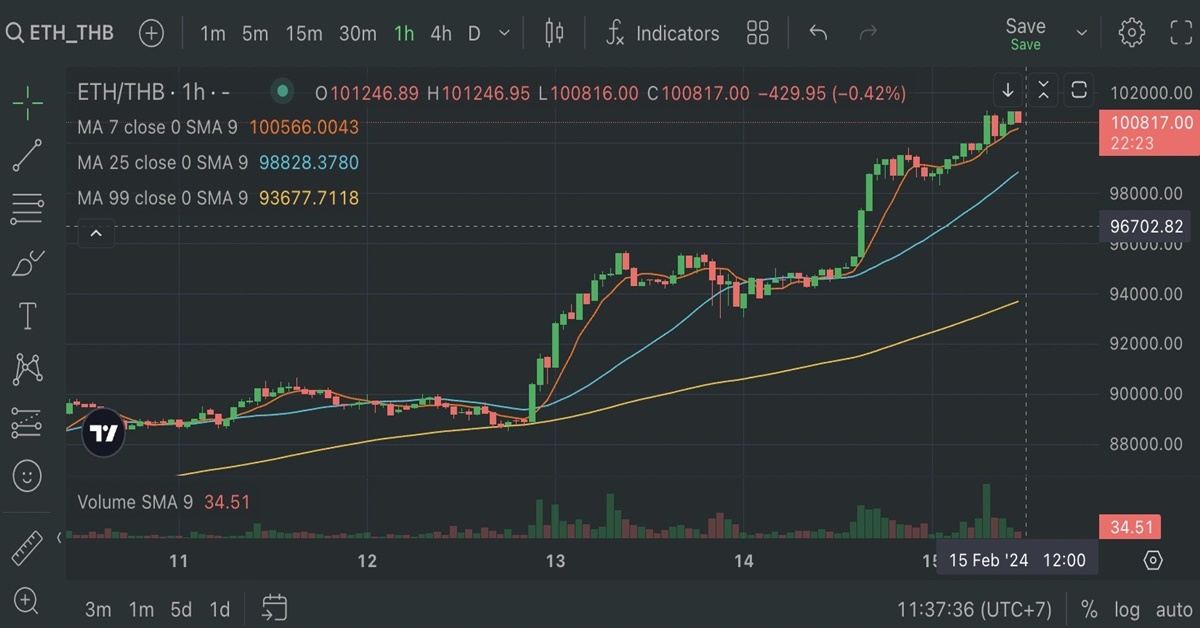The height and width of the screenshot is (628, 1200).
Task: Toggle log scale mode
Action: click(x=1127, y=609)
